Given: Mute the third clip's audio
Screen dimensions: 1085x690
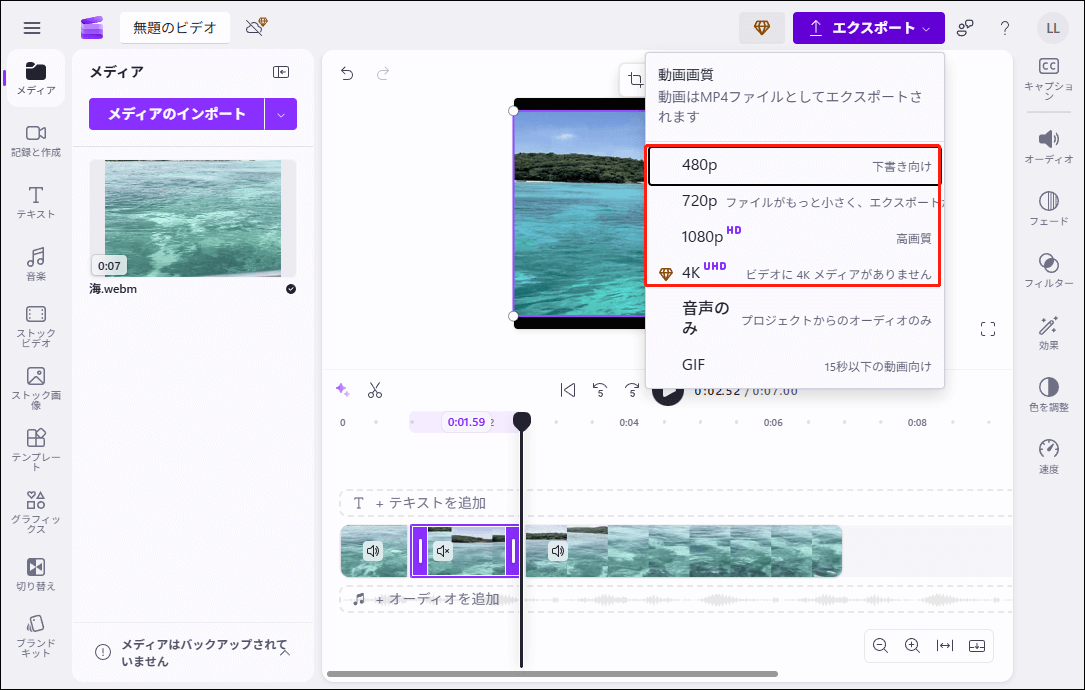Looking at the screenshot, I should pyautogui.click(x=558, y=551).
